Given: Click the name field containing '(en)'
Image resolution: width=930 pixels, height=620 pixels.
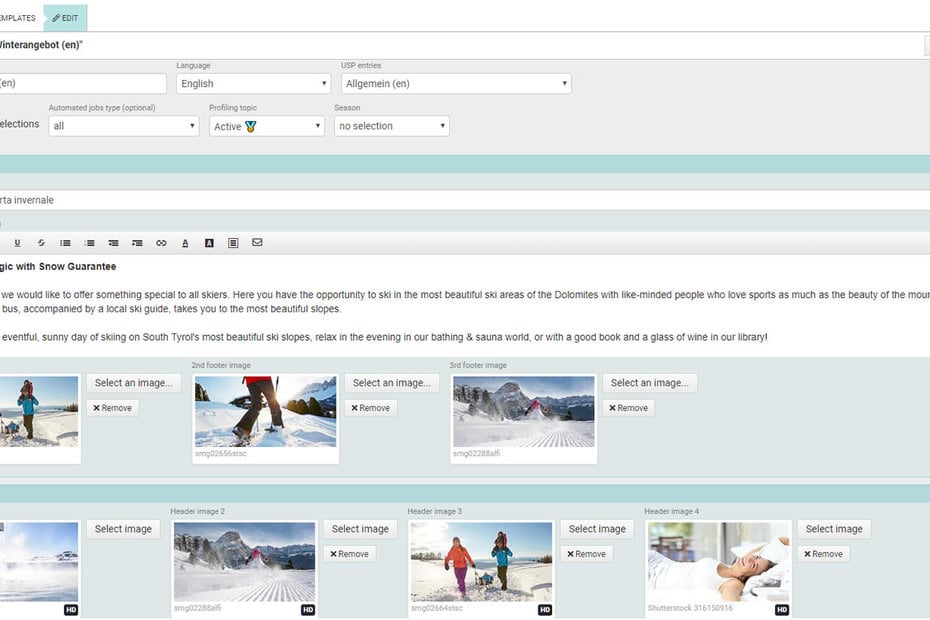Looking at the screenshot, I should pos(83,83).
